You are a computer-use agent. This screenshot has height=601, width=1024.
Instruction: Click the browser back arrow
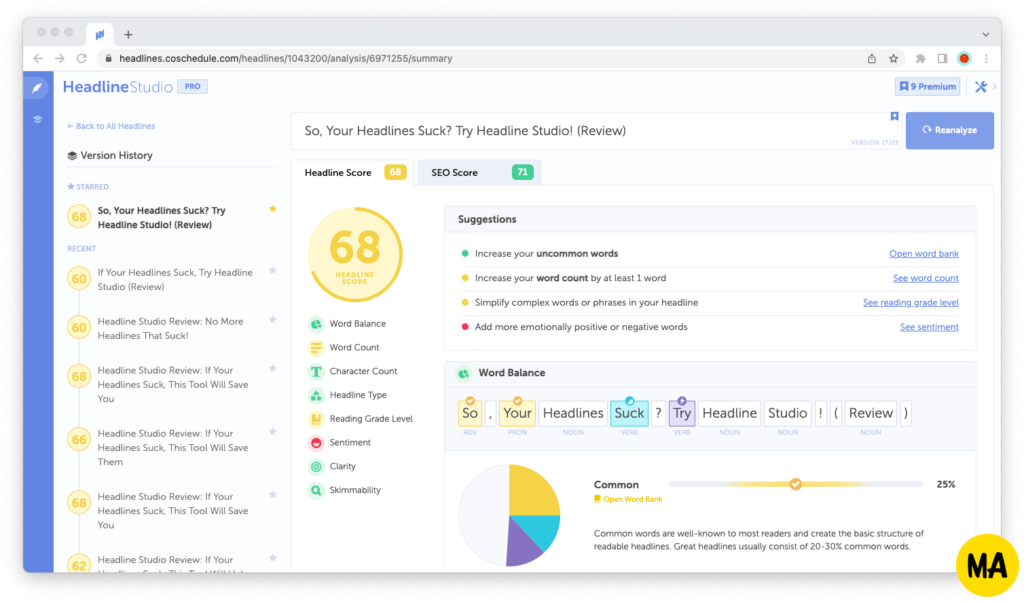tap(38, 58)
